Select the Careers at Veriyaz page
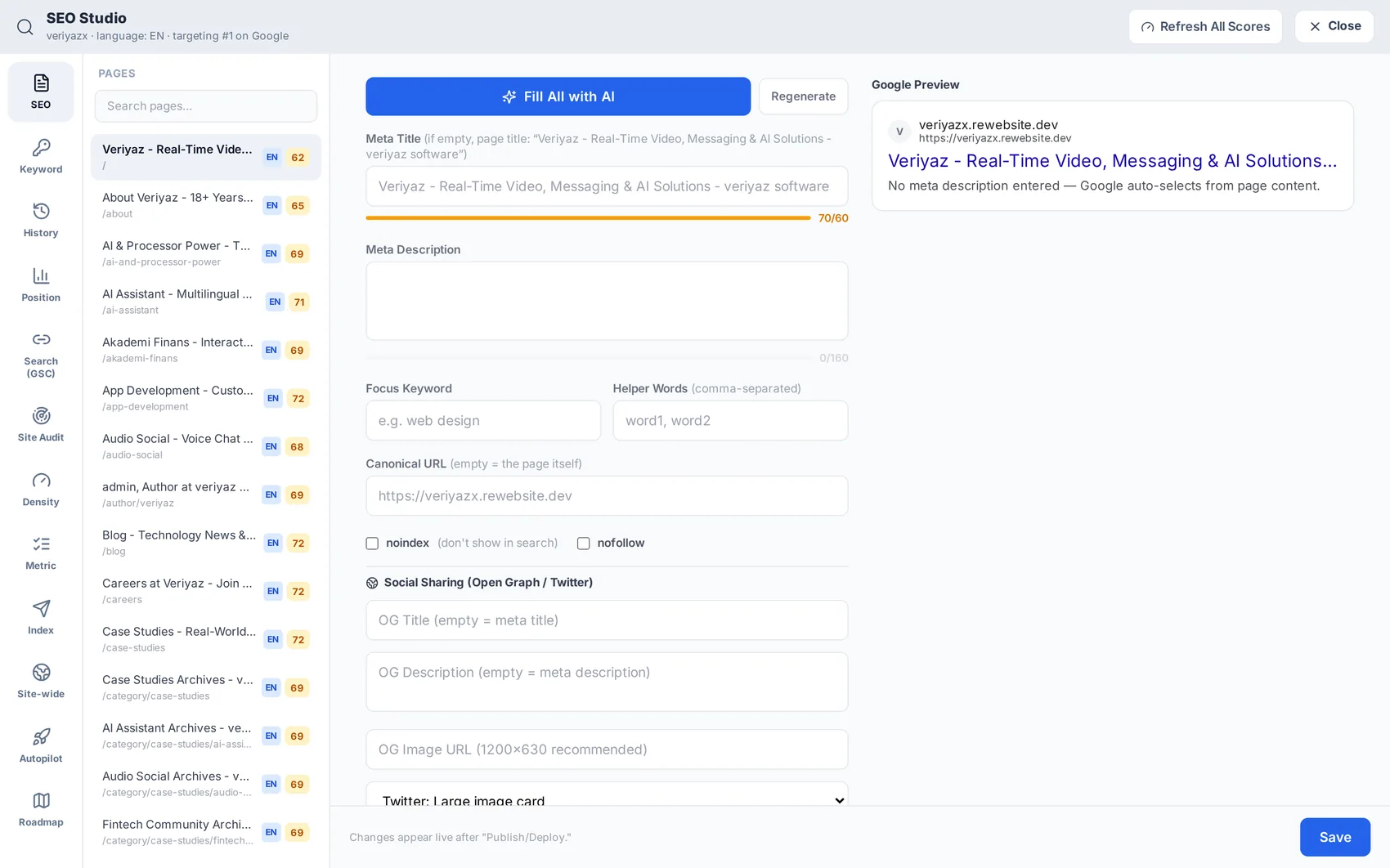The width and height of the screenshot is (1390, 868). [x=206, y=591]
